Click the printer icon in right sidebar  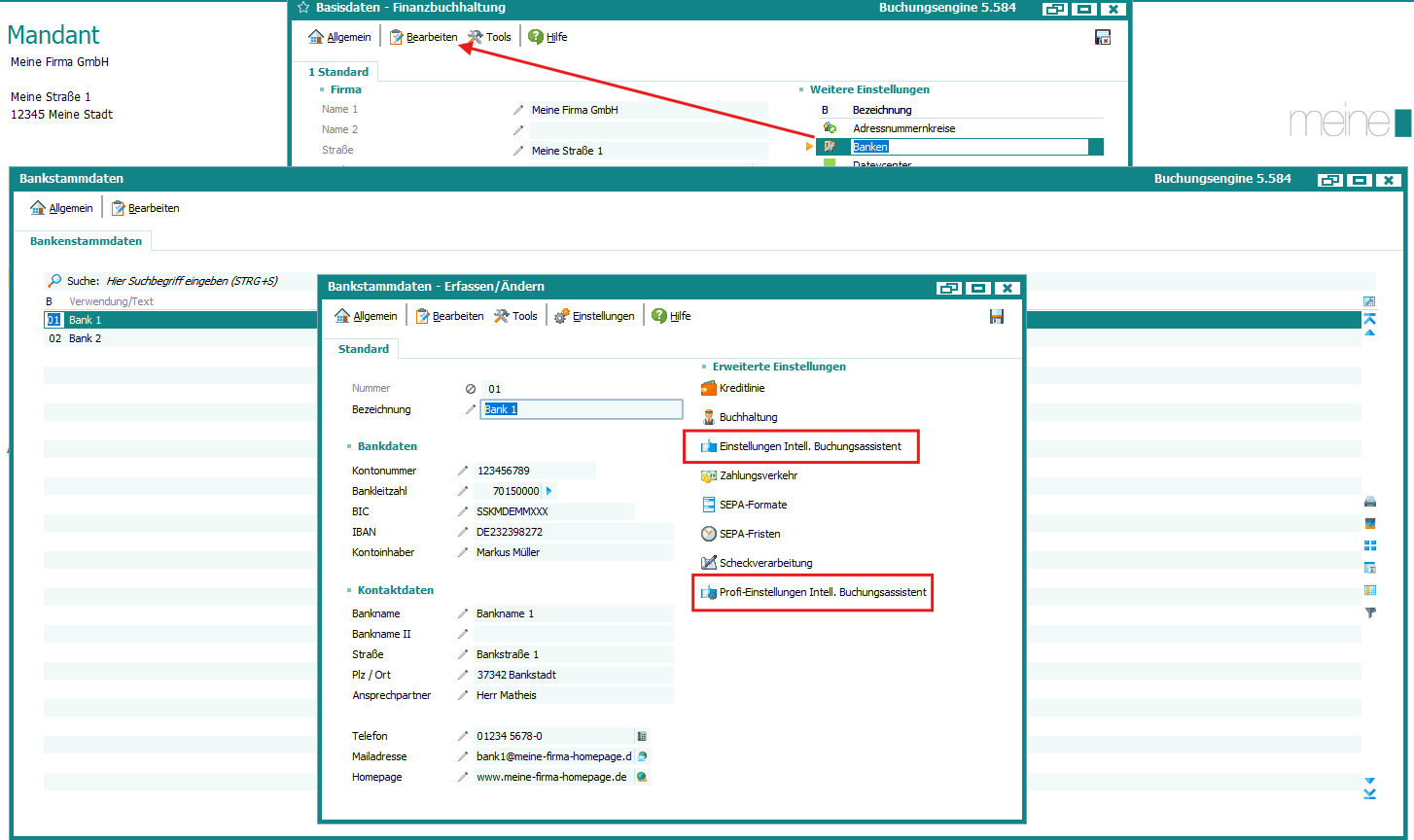(x=1370, y=502)
